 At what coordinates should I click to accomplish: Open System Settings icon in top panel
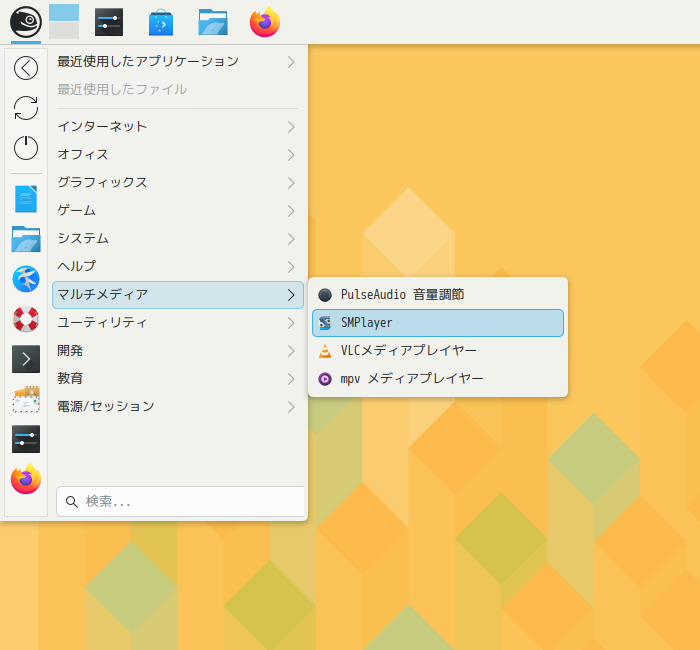pos(109,22)
